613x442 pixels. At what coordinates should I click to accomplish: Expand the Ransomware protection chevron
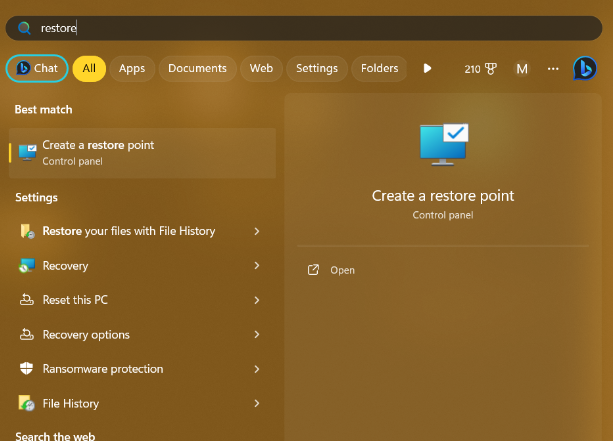(x=257, y=369)
